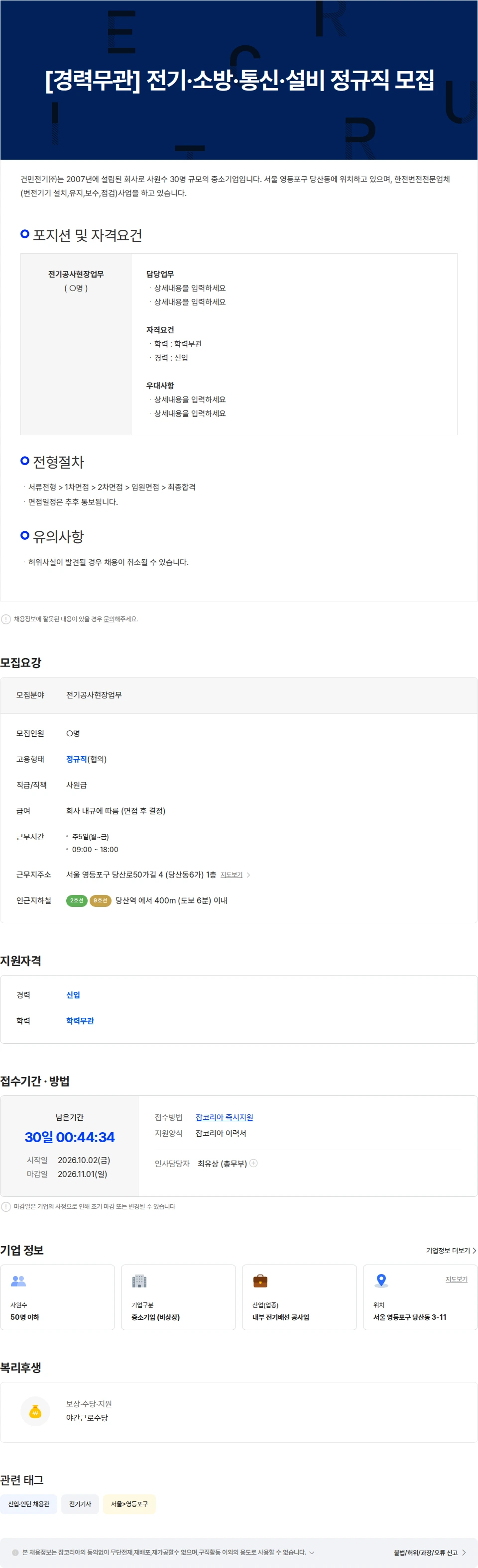Click the 사원급 position value
The height and width of the screenshot is (1568, 478).
[x=77, y=784]
